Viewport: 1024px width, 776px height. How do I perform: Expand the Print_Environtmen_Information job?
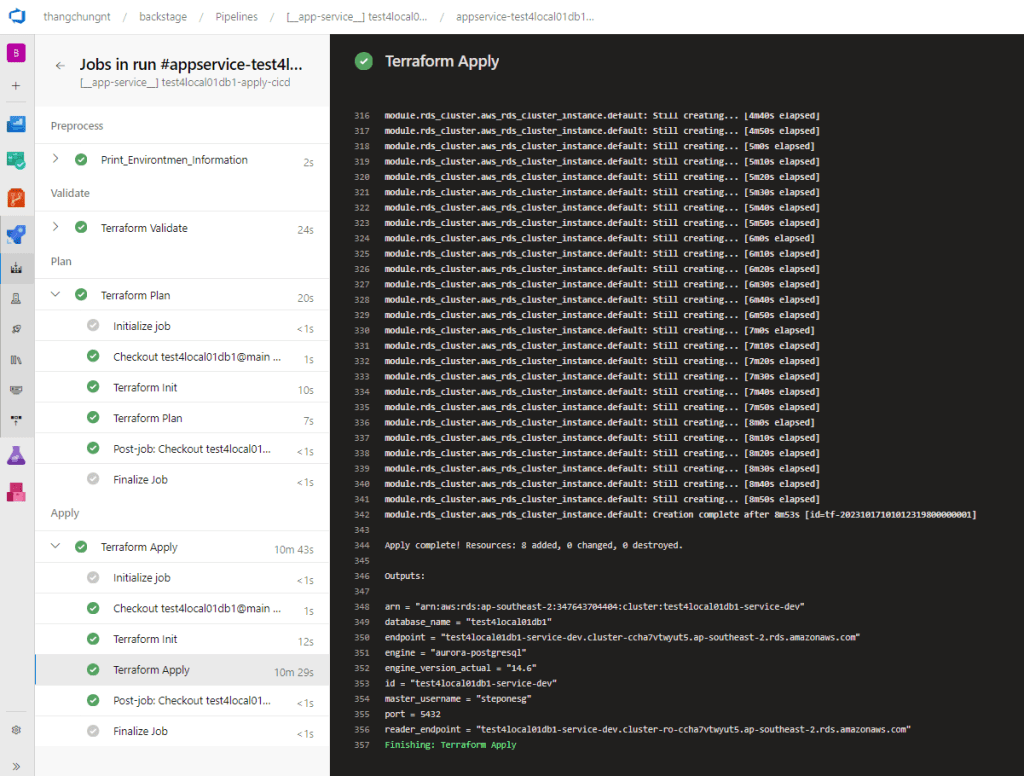click(x=58, y=159)
